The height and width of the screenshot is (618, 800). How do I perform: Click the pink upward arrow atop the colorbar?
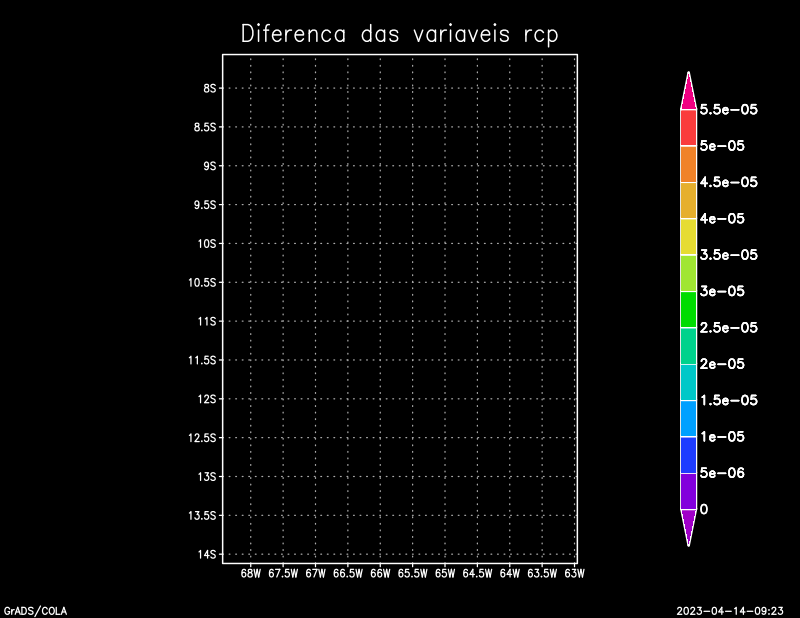(x=688, y=93)
